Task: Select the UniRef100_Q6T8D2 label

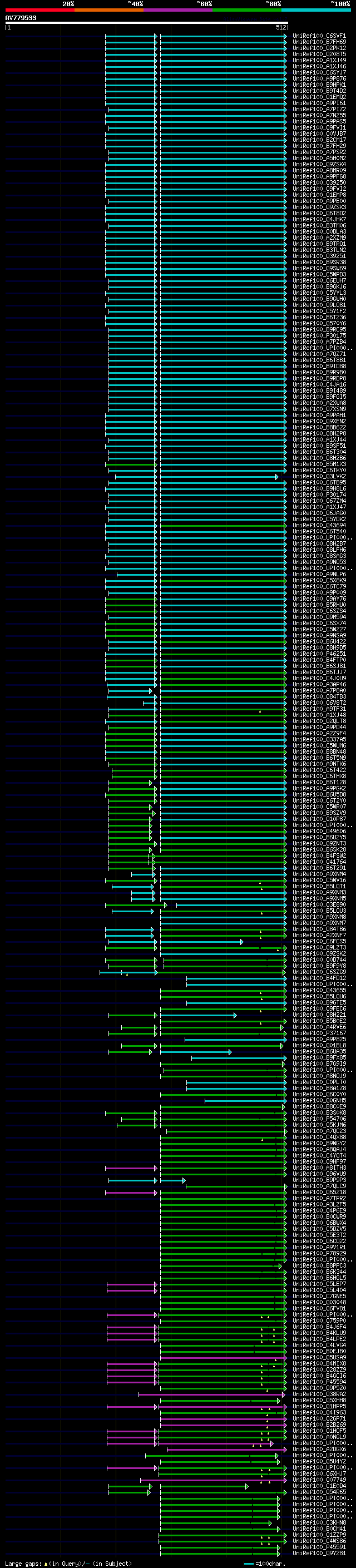Action: [319, 213]
